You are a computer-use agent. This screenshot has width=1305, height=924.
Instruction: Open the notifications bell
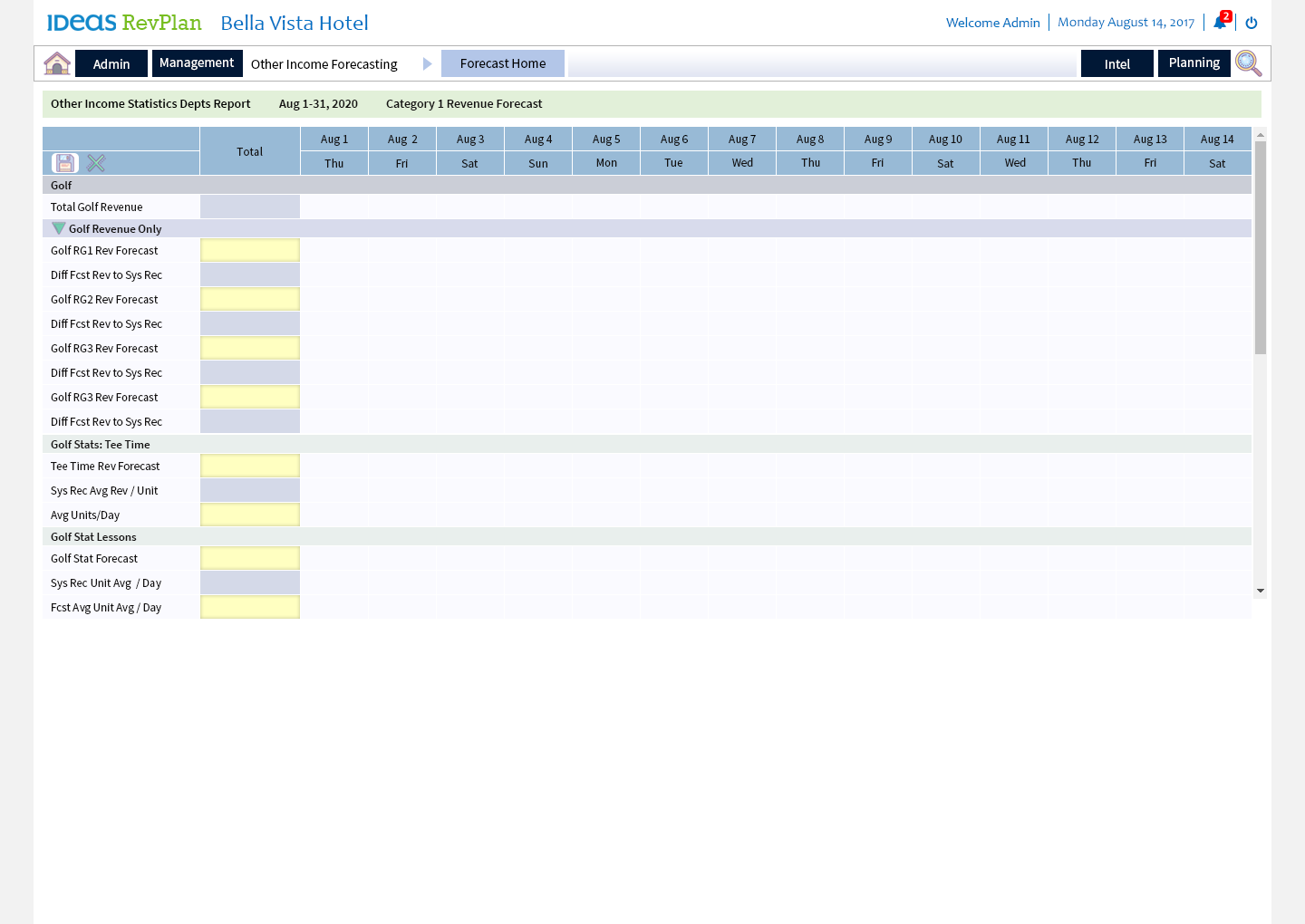click(x=1220, y=23)
